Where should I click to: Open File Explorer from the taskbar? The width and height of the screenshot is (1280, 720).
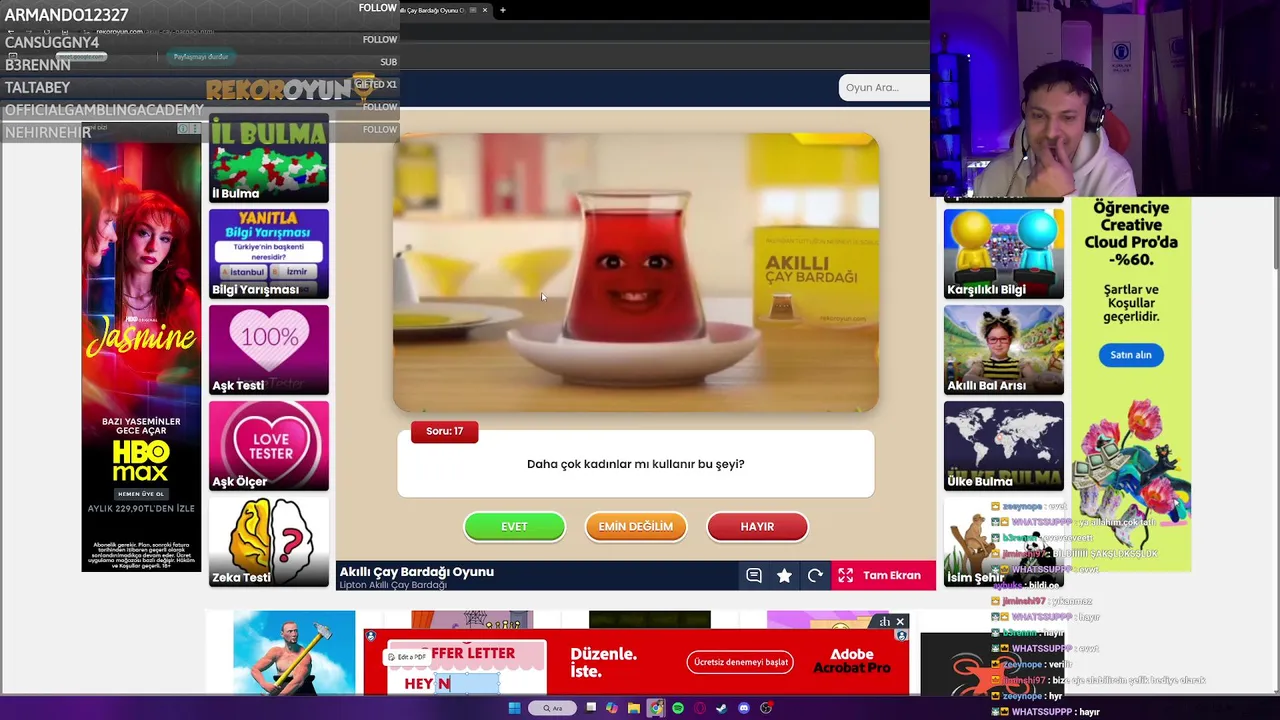point(634,708)
